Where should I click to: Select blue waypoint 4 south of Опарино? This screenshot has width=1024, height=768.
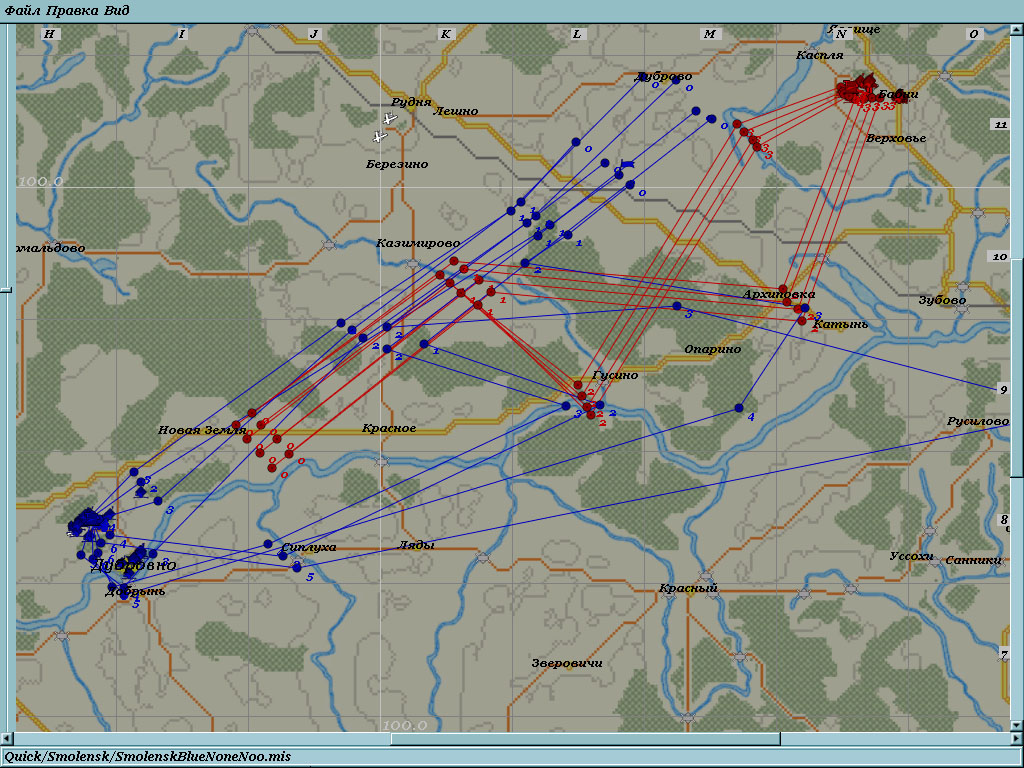coord(739,408)
